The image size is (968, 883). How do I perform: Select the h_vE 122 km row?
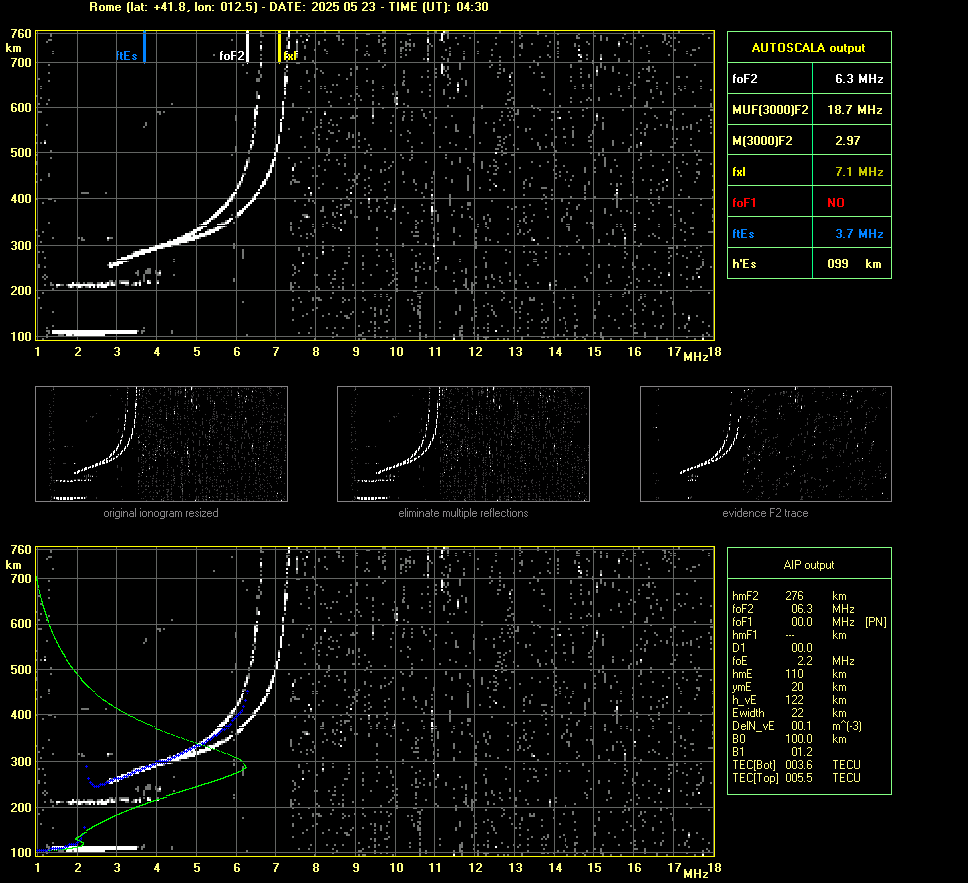789,700
